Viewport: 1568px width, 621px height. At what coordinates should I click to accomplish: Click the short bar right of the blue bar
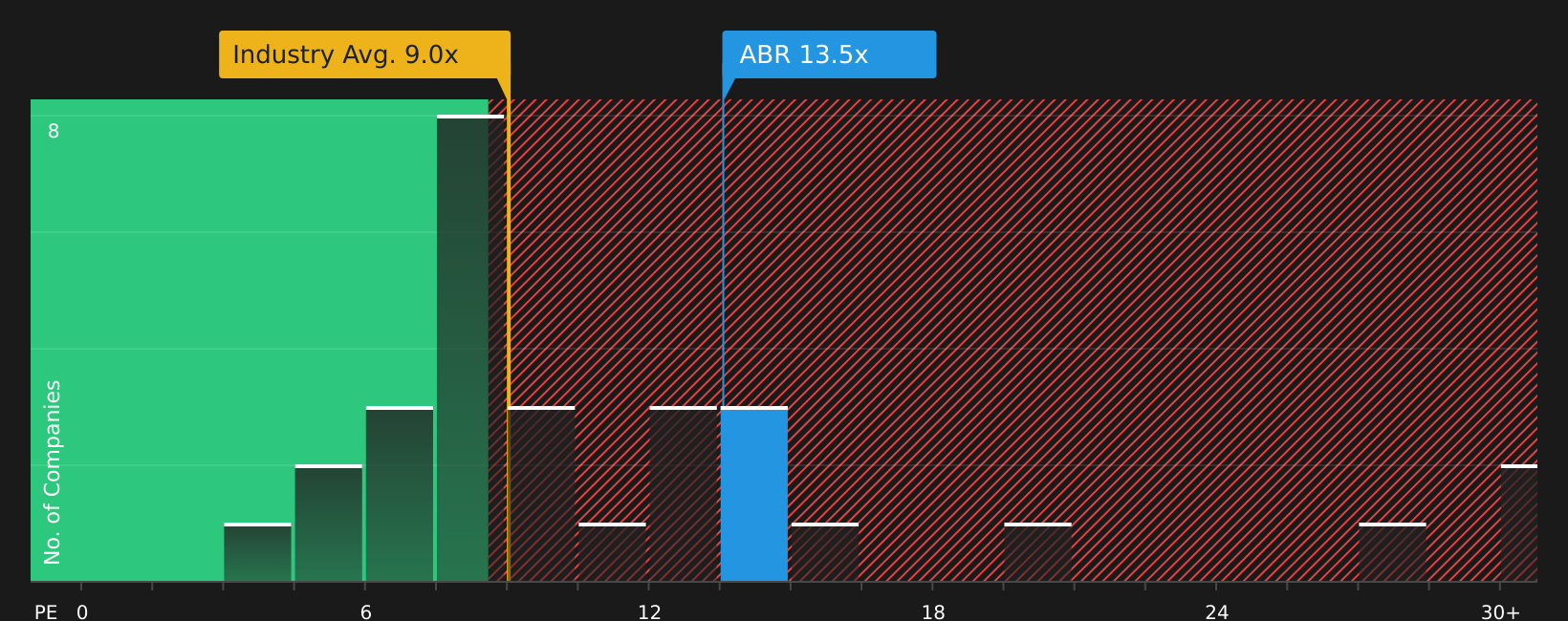point(825,552)
